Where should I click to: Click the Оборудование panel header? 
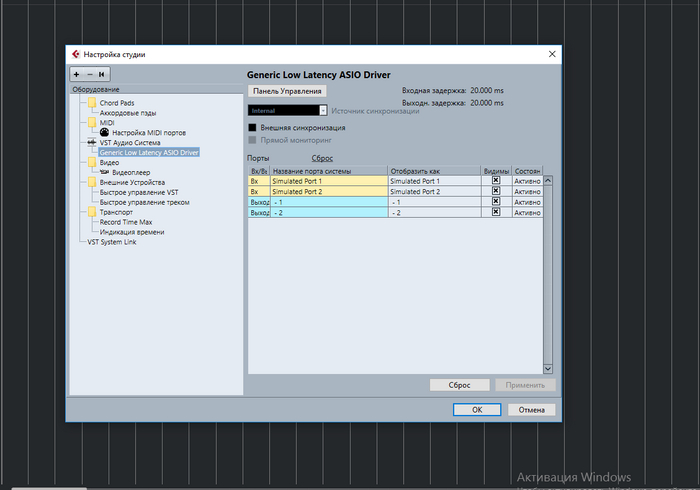tap(156, 89)
